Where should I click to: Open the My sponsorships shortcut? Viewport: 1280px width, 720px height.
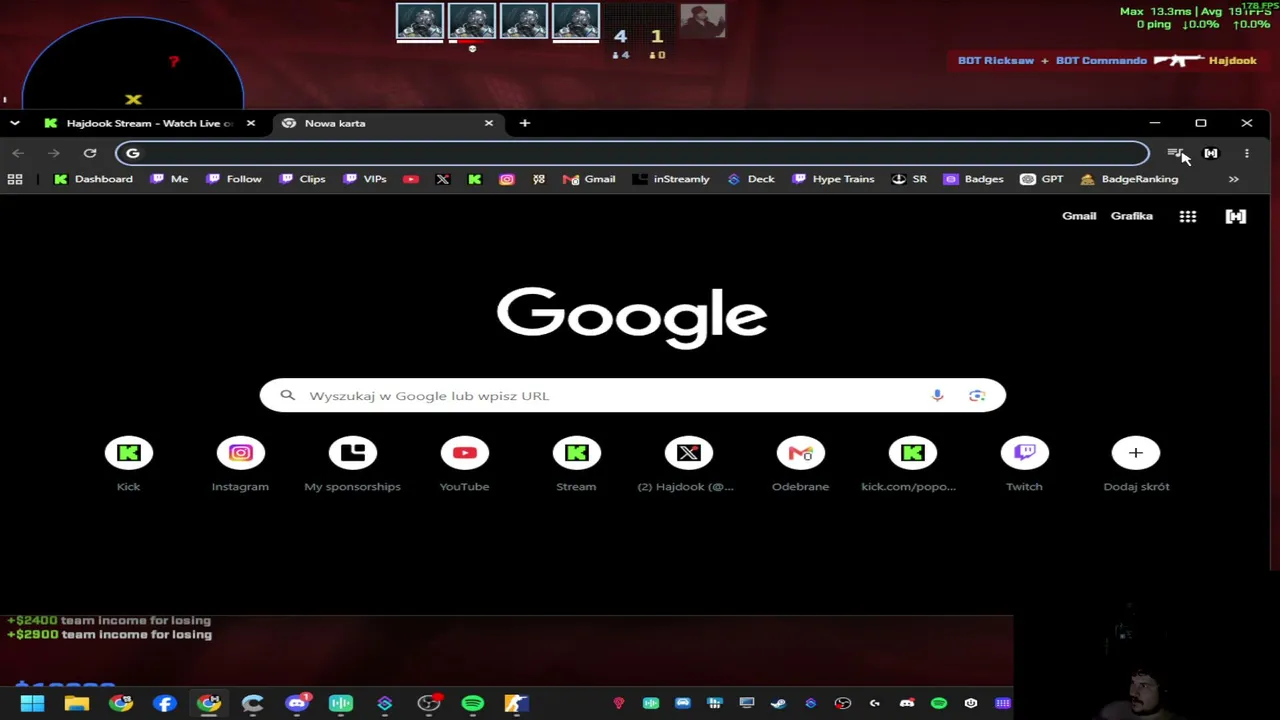(x=352, y=465)
